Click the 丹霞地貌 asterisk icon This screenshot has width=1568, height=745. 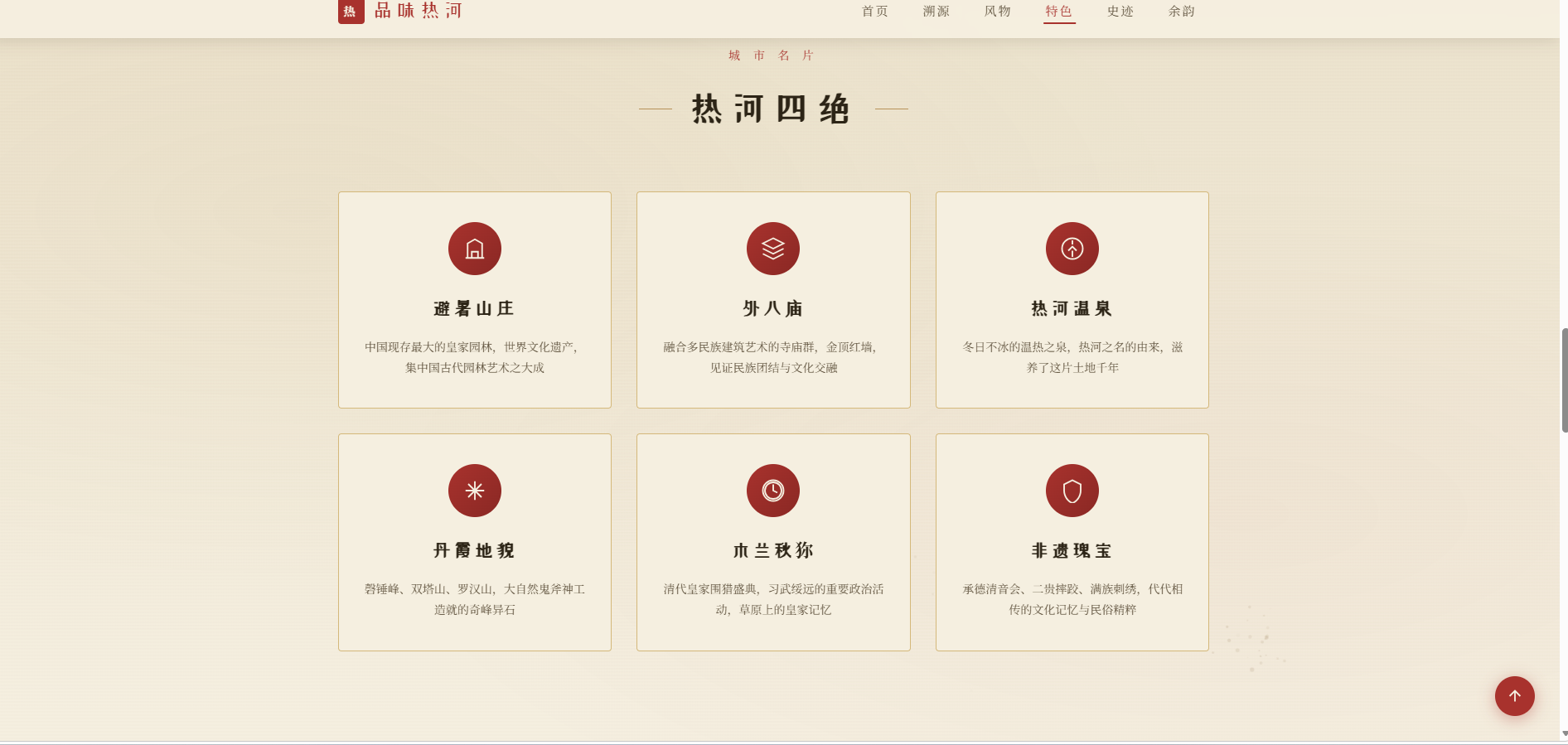pyautogui.click(x=474, y=491)
